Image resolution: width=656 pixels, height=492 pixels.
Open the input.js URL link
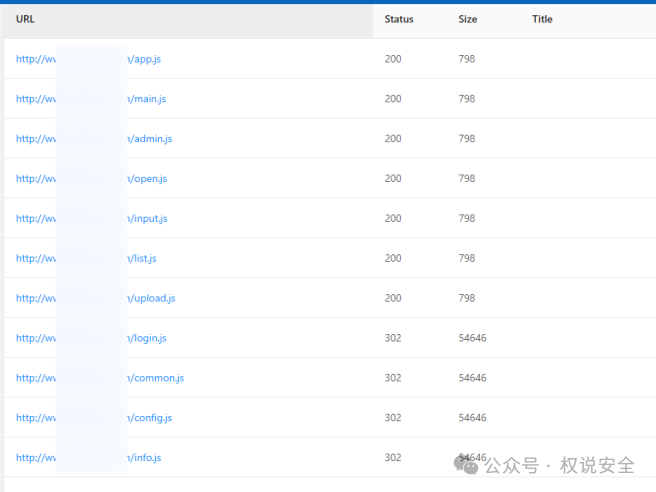point(92,218)
